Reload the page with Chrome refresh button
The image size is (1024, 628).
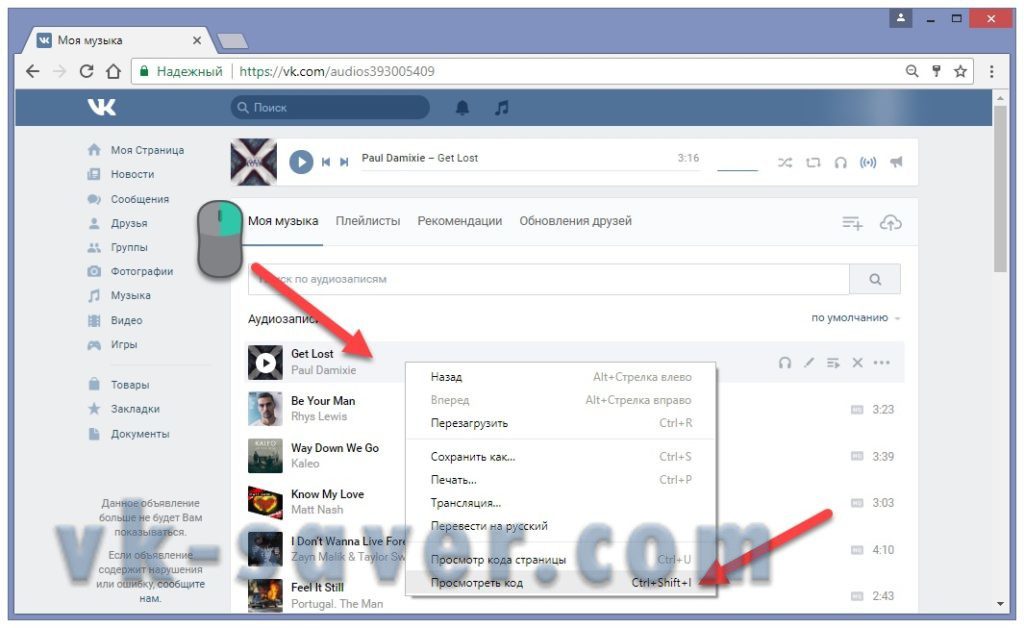[x=86, y=71]
